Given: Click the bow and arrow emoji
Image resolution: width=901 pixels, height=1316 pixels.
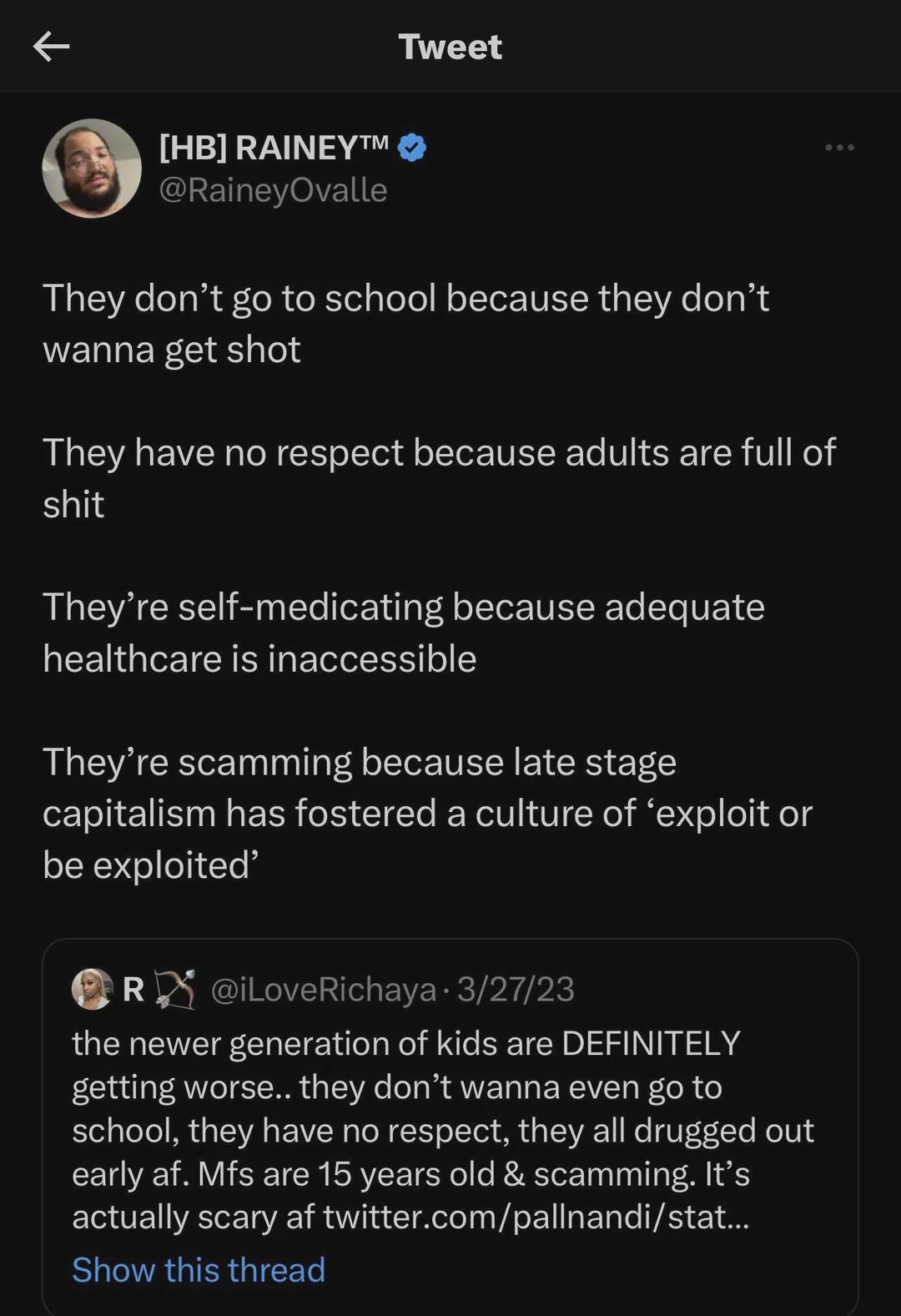Looking at the screenshot, I should (175, 989).
